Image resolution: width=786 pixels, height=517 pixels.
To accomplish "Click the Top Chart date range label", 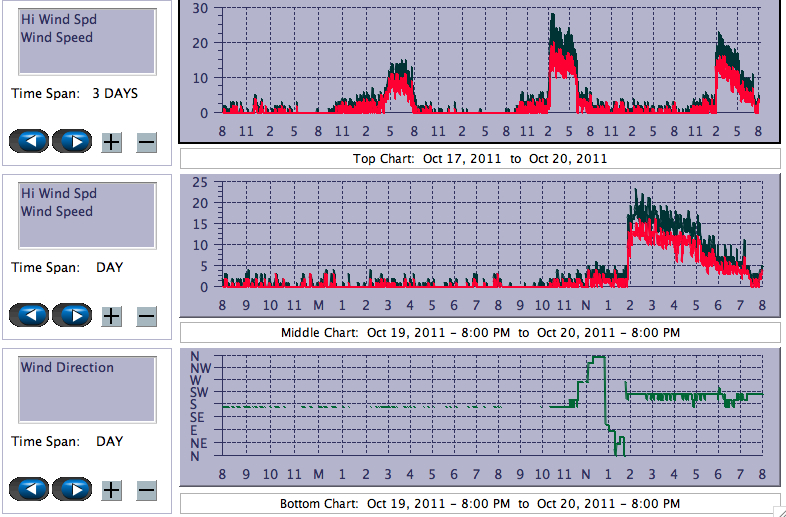I will [480, 159].
